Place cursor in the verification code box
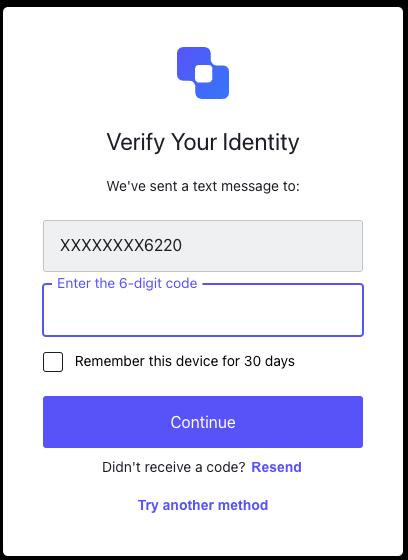This screenshot has height=560, width=408. pos(203,310)
